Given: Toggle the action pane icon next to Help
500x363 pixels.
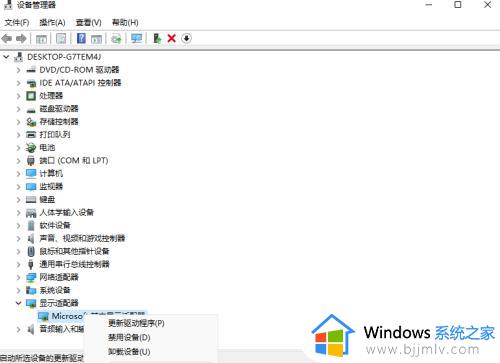Looking at the screenshot, I should 96,39.
